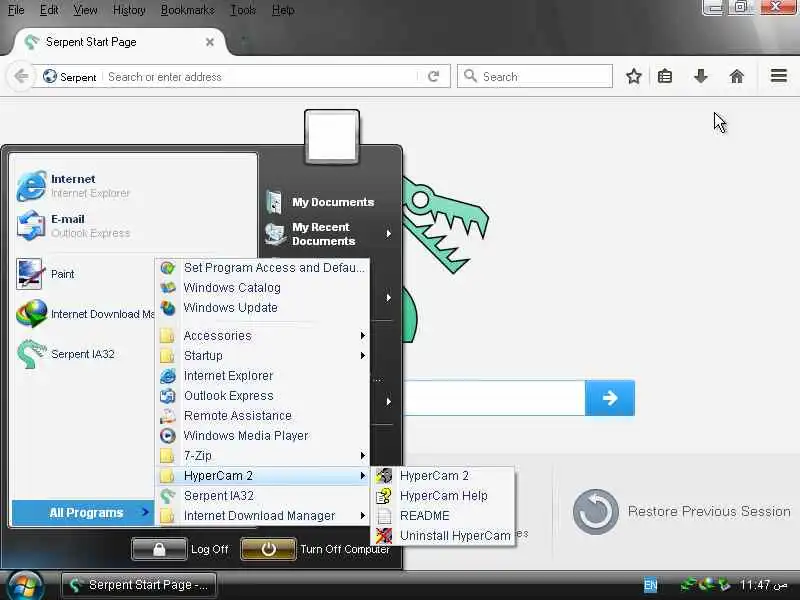Click the blue search arrow button
The width and height of the screenshot is (800, 600).
(x=610, y=398)
